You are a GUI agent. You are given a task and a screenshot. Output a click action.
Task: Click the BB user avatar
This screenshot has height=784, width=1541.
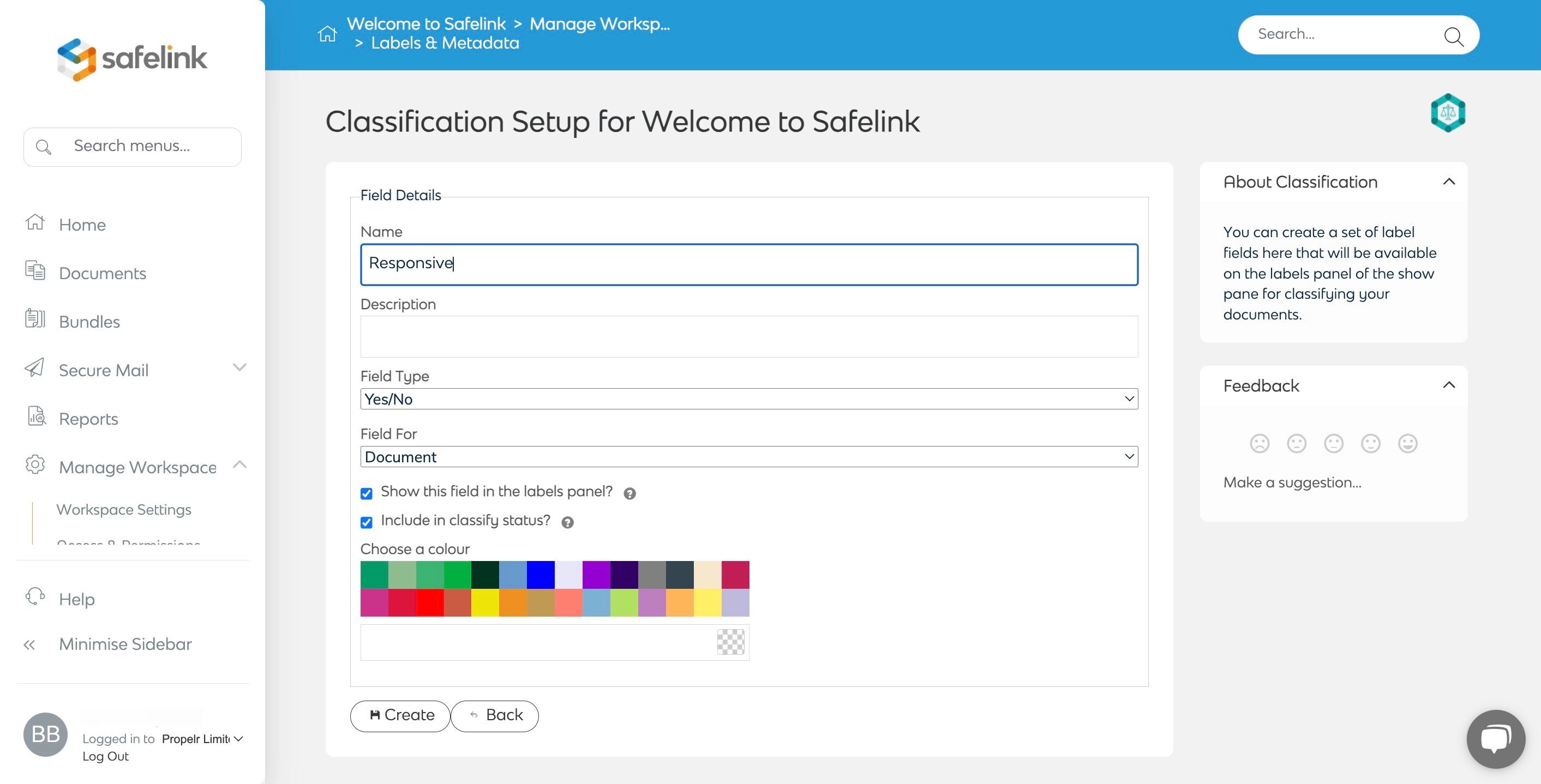45,734
